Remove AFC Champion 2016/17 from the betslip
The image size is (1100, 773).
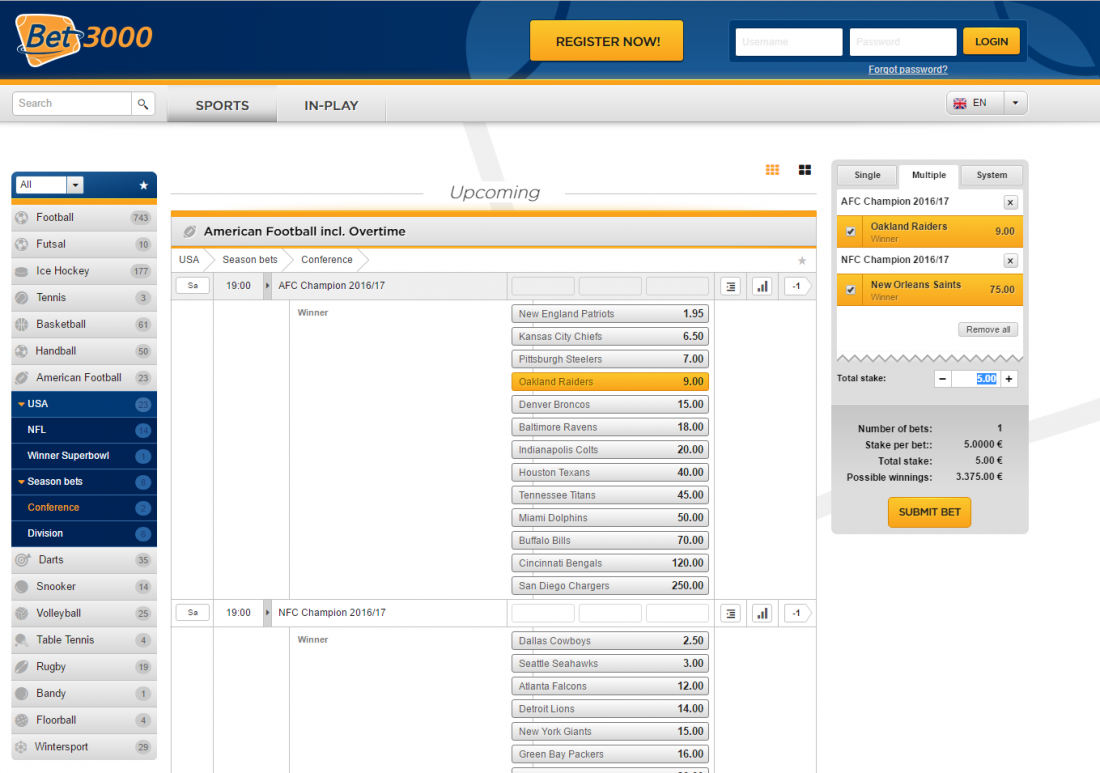pyautogui.click(x=1010, y=203)
